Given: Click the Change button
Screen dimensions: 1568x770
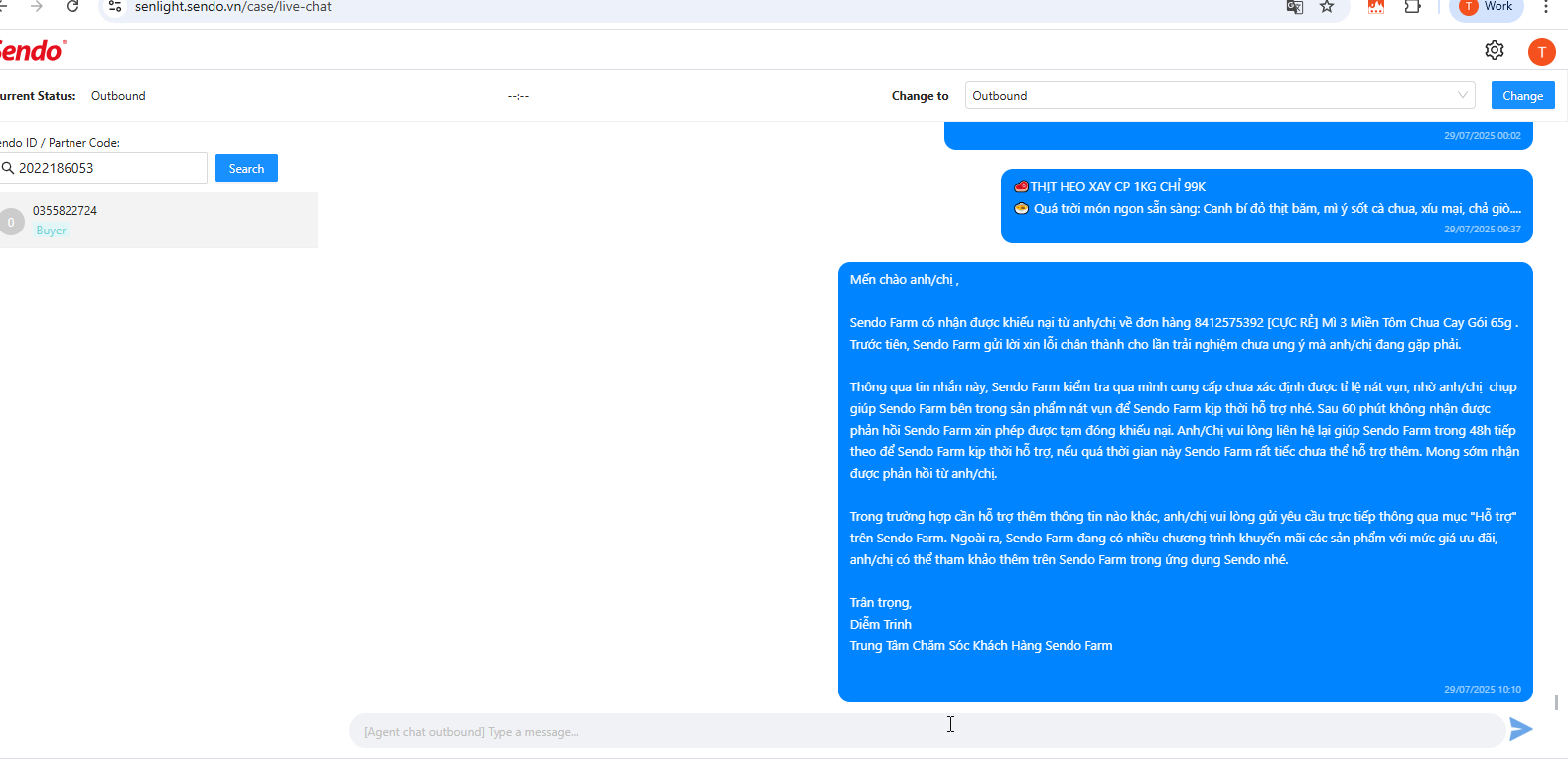Looking at the screenshot, I should click(x=1522, y=95).
